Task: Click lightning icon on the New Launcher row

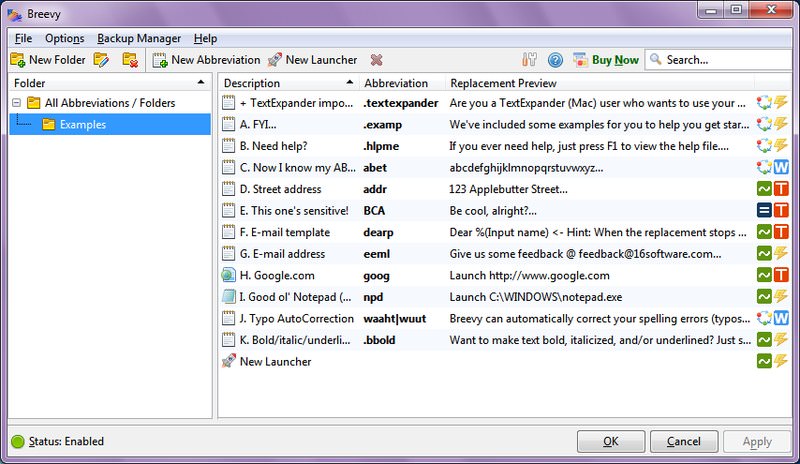Action: tap(781, 361)
